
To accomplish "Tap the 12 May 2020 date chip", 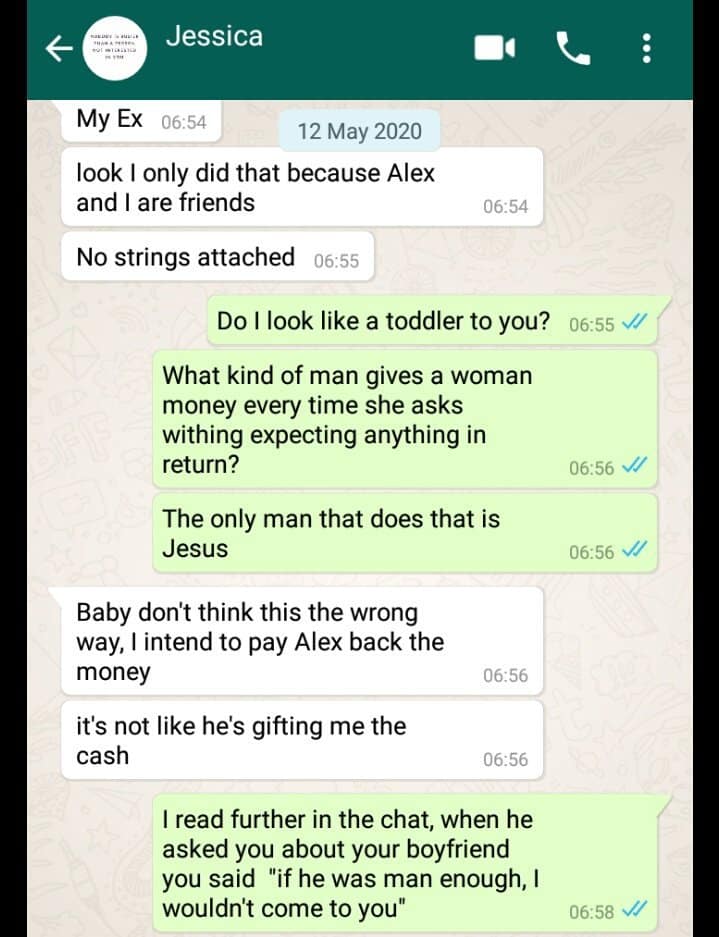I will point(360,131).
